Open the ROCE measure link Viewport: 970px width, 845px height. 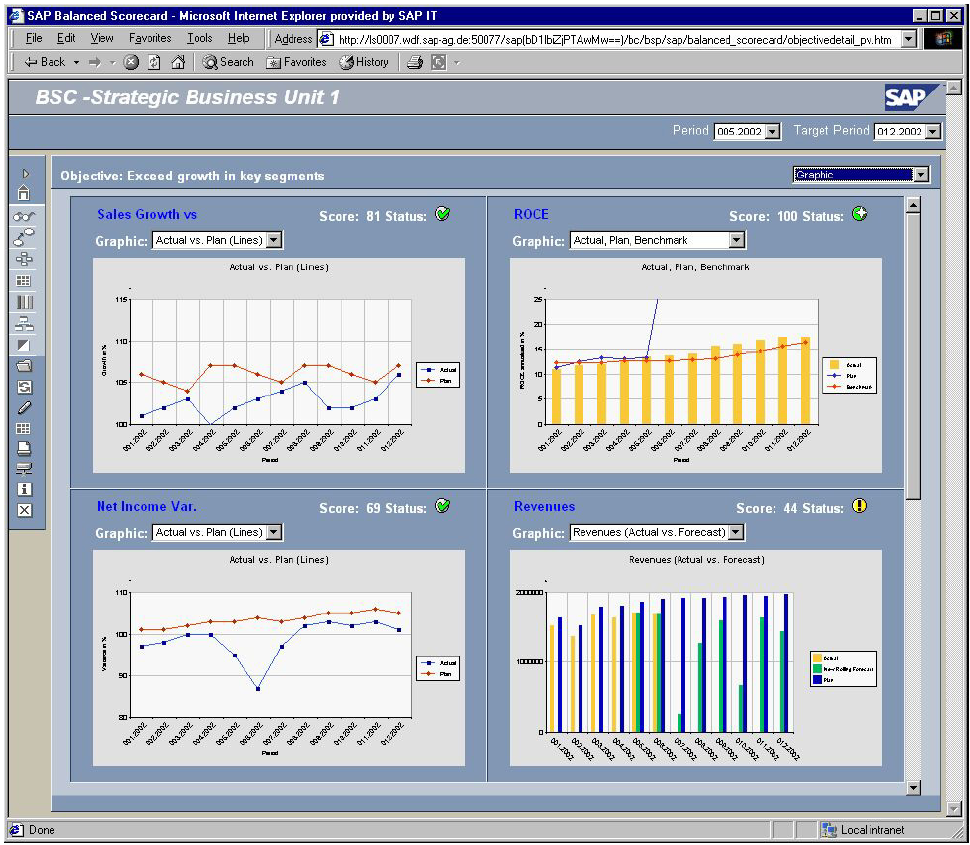coord(531,215)
